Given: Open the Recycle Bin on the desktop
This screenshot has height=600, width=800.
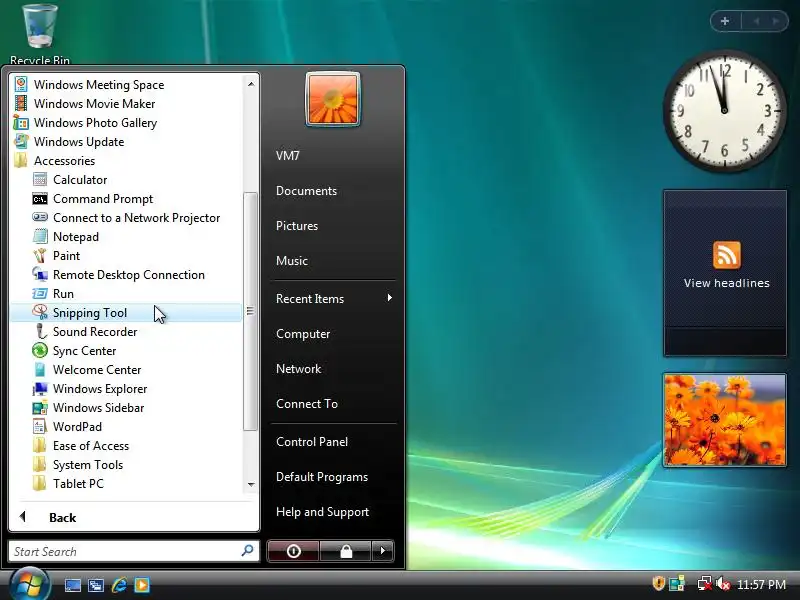Looking at the screenshot, I should point(40,35).
